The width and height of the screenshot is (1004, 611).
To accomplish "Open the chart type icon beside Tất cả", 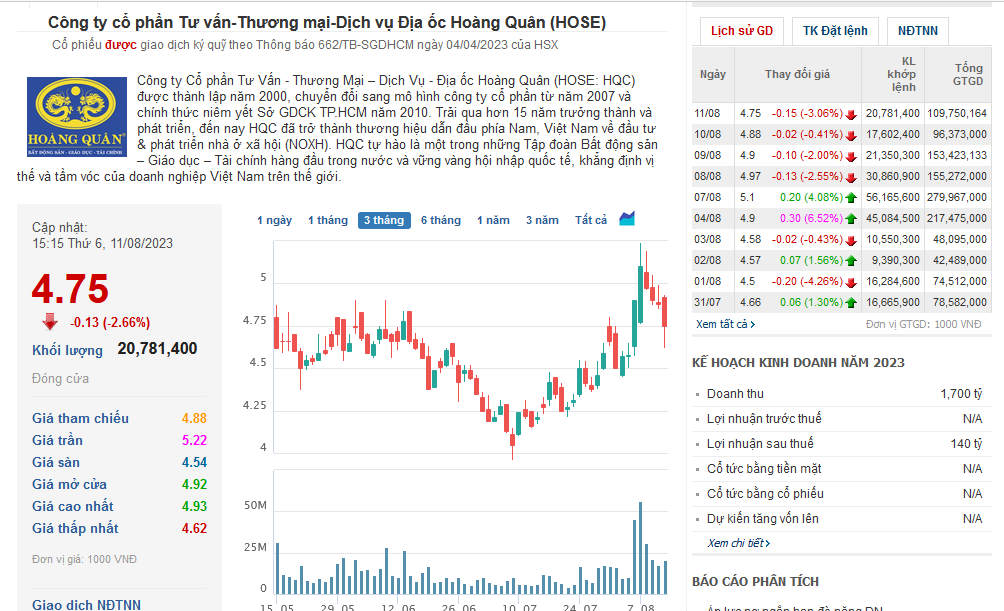I will pos(627,219).
